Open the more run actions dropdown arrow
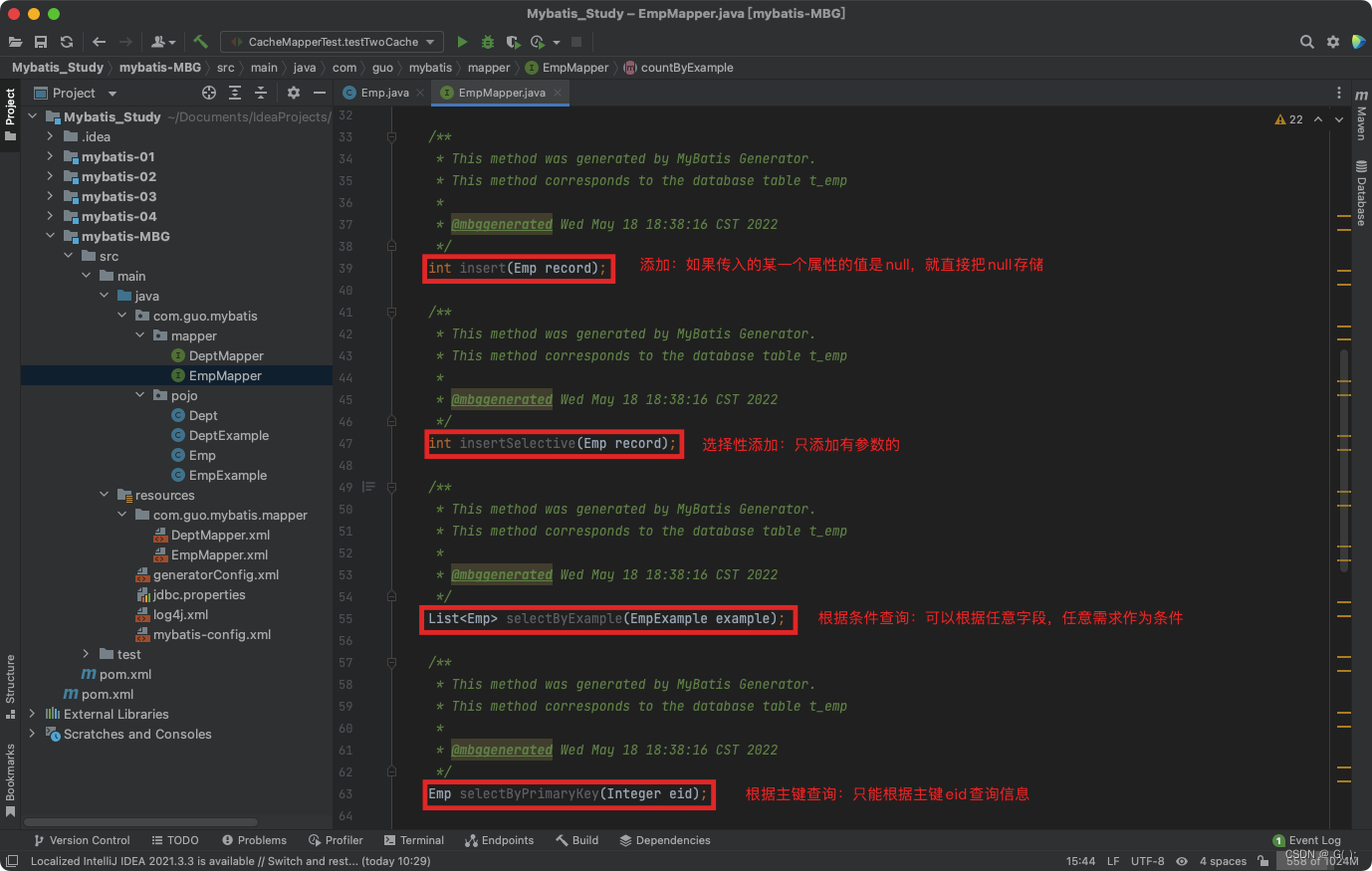 pyautogui.click(x=557, y=42)
